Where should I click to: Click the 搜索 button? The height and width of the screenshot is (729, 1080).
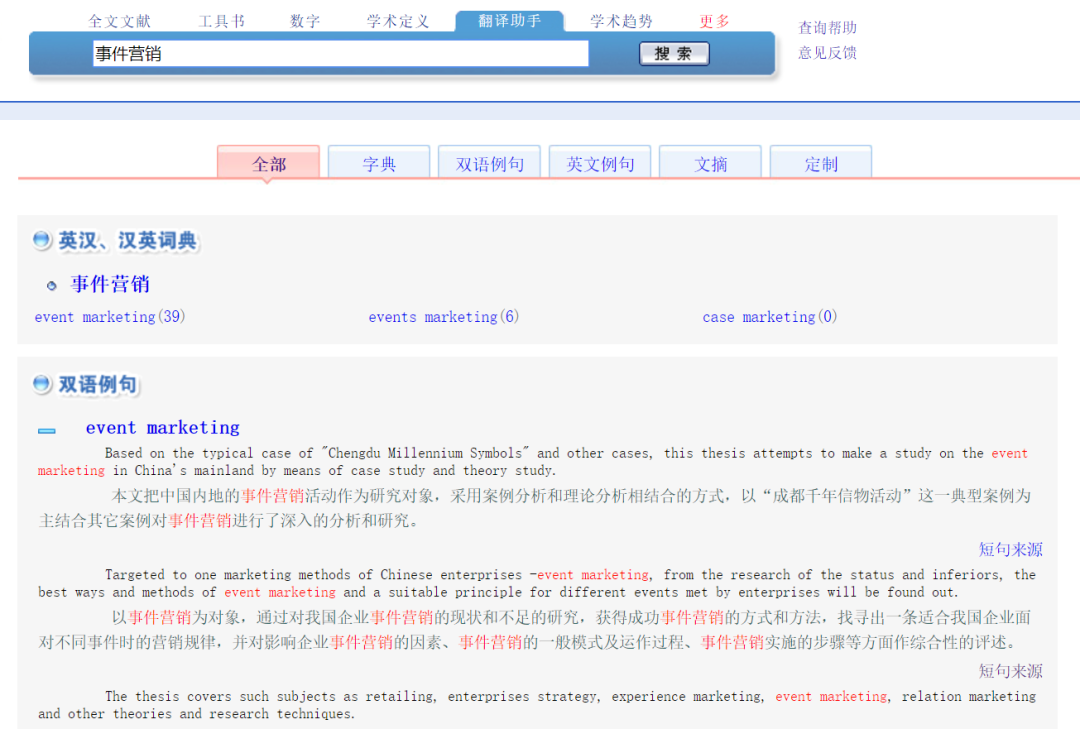(674, 54)
